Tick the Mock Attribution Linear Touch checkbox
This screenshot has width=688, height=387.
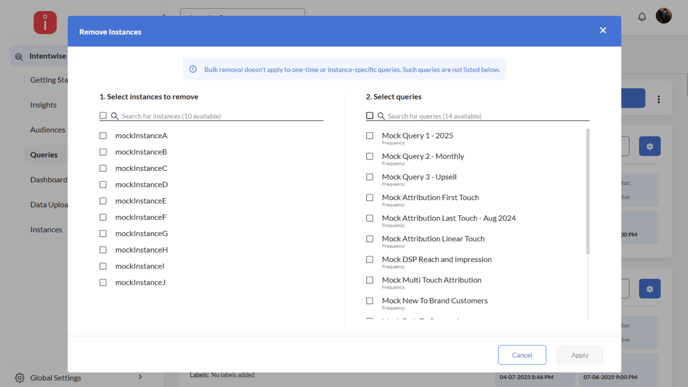(369, 239)
